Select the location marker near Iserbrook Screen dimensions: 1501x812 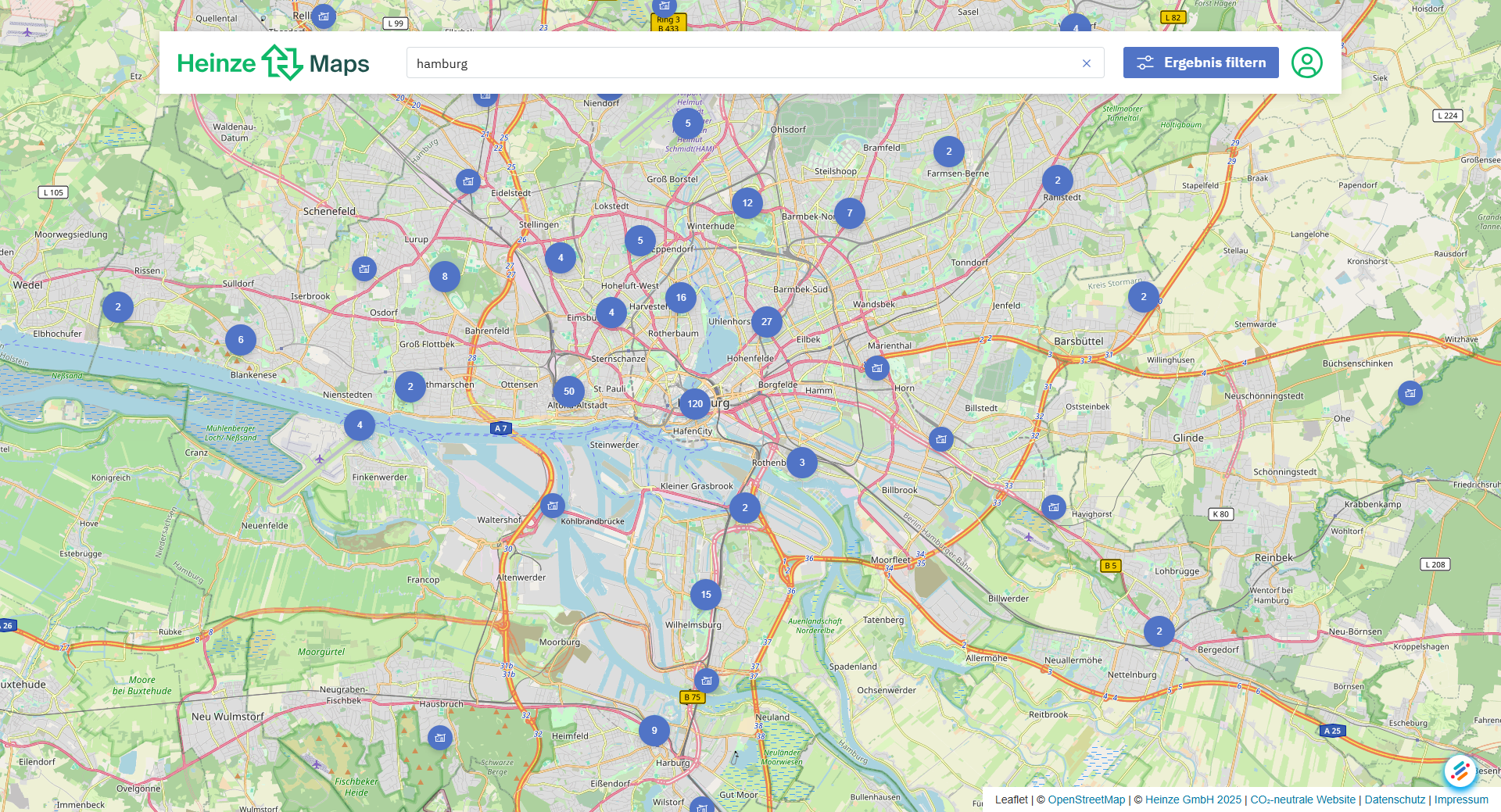click(x=364, y=269)
